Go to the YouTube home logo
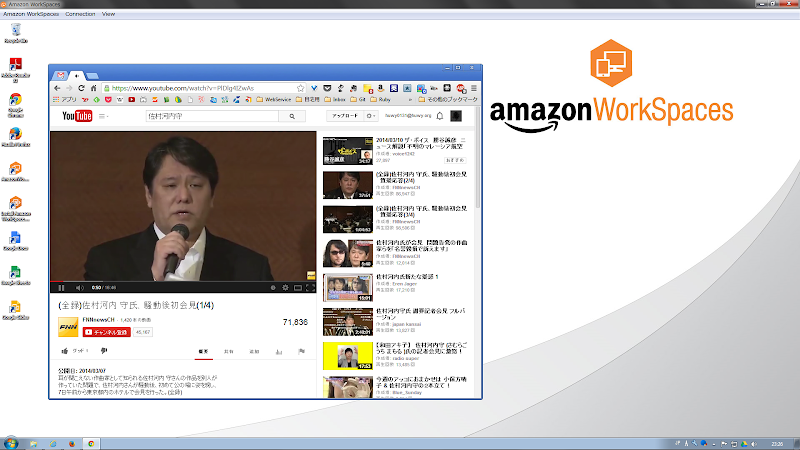Image resolution: width=800 pixels, height=450 pixels. (77, 116)
